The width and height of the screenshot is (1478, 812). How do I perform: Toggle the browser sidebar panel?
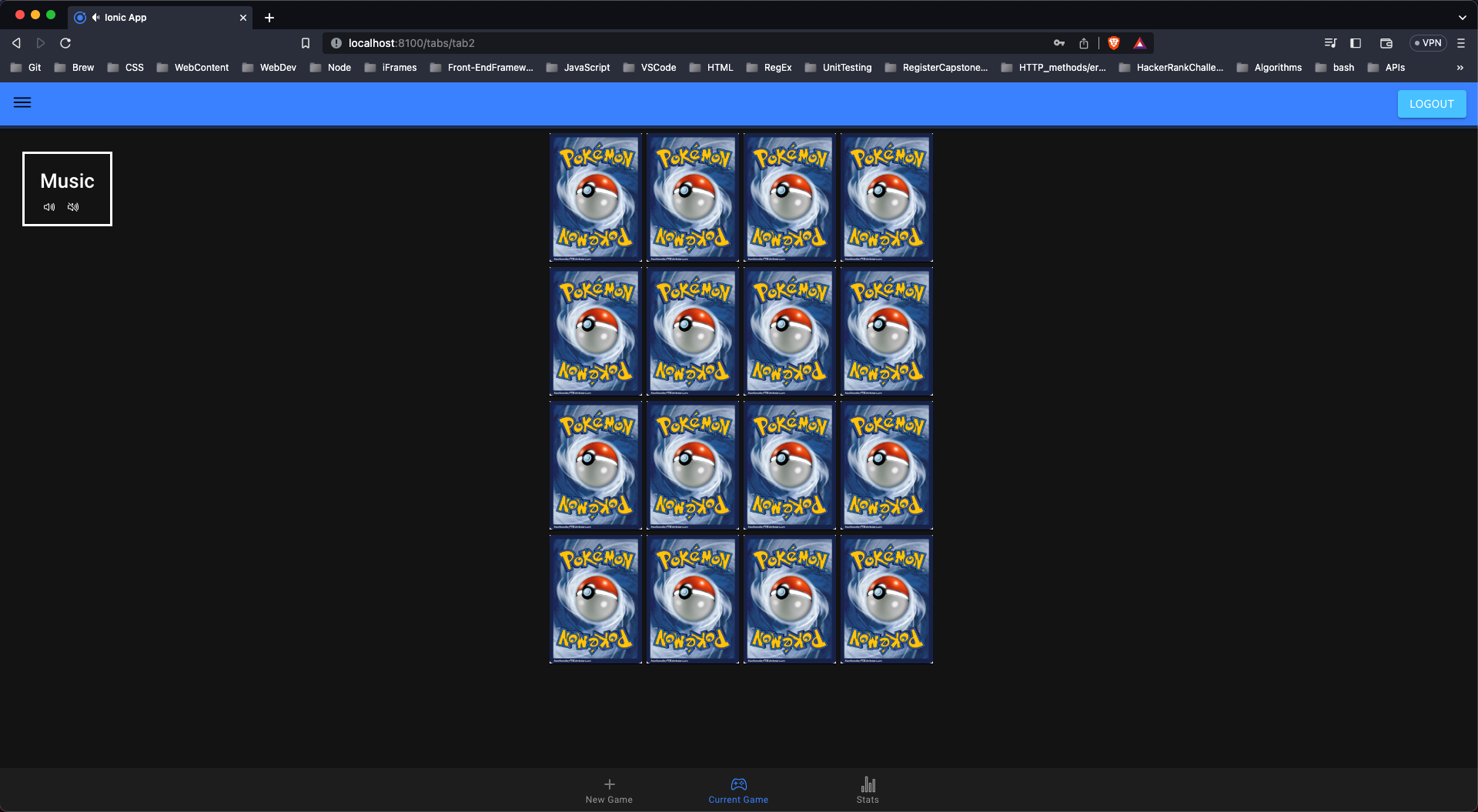pos(1356,43)
